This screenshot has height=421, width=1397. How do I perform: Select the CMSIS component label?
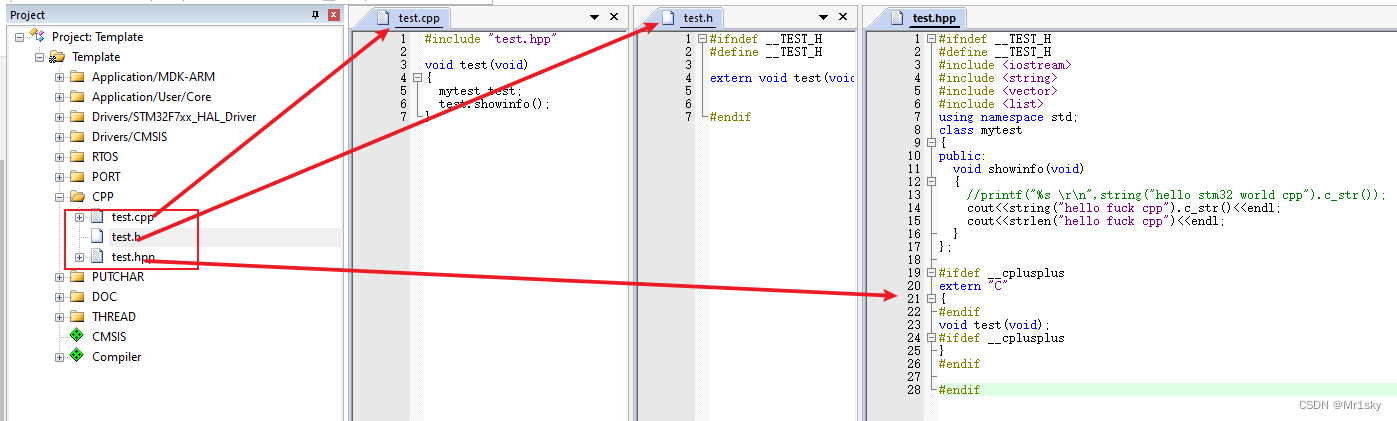pos(109,337)
